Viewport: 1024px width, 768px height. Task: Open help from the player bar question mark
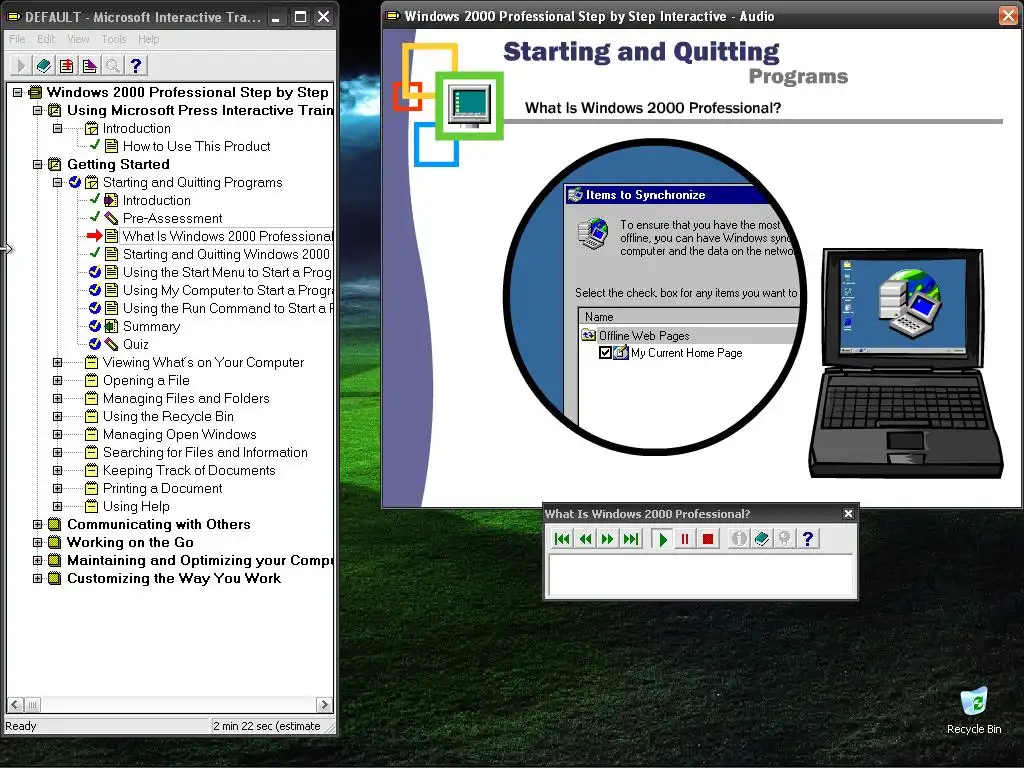pos(808,539)
